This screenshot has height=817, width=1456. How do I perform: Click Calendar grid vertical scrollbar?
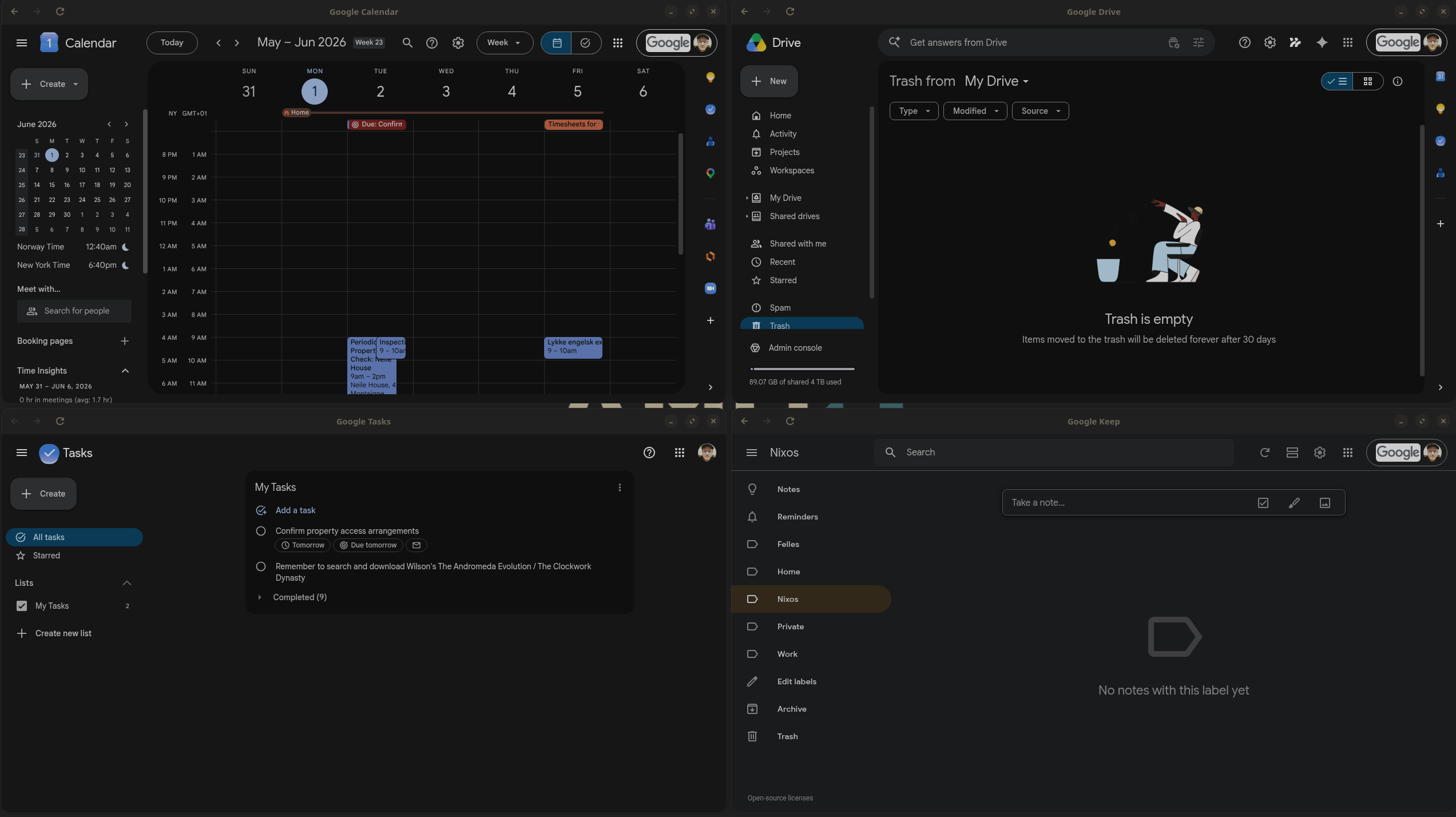coord(681,194)
